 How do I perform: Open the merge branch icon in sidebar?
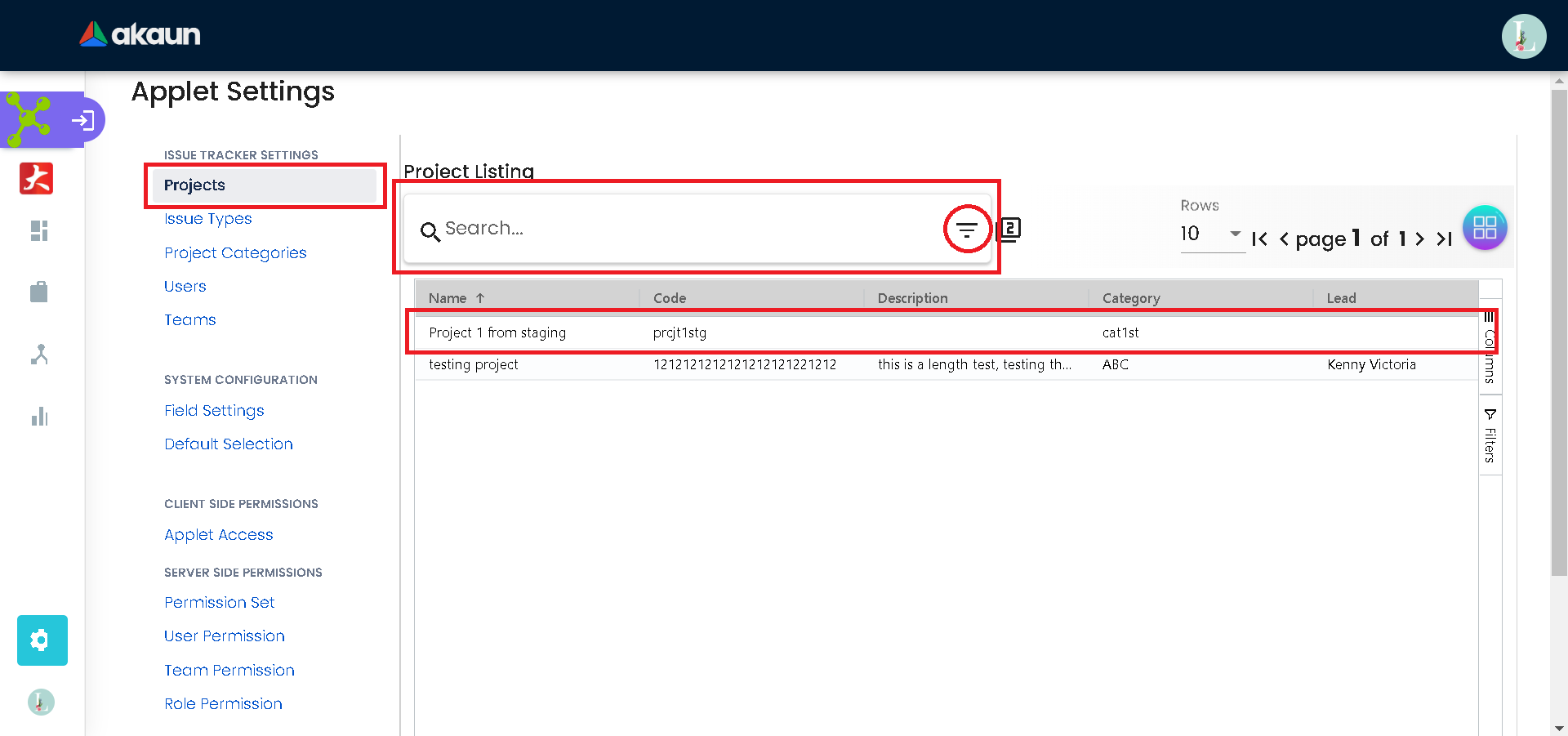pos(39,355)
